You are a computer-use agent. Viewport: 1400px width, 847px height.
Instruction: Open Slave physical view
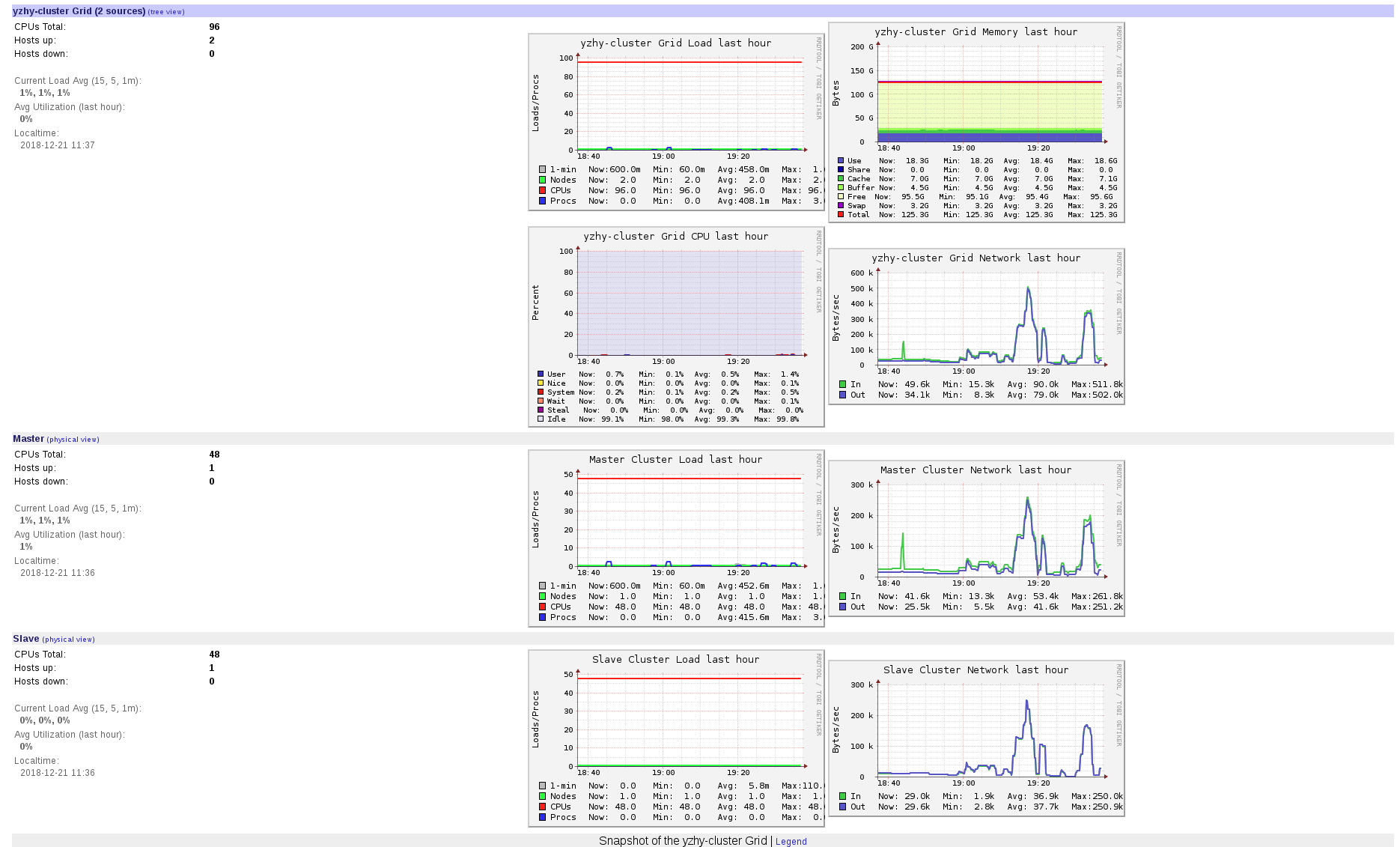click(x=68, y=640)
